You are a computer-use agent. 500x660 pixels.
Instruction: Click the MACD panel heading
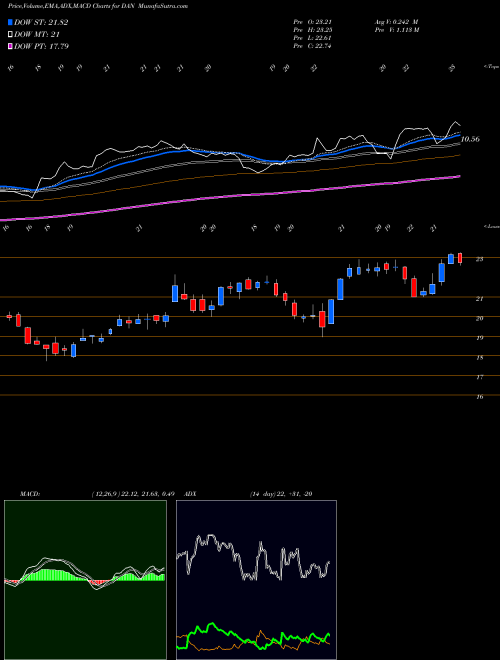tap(29, 494)
